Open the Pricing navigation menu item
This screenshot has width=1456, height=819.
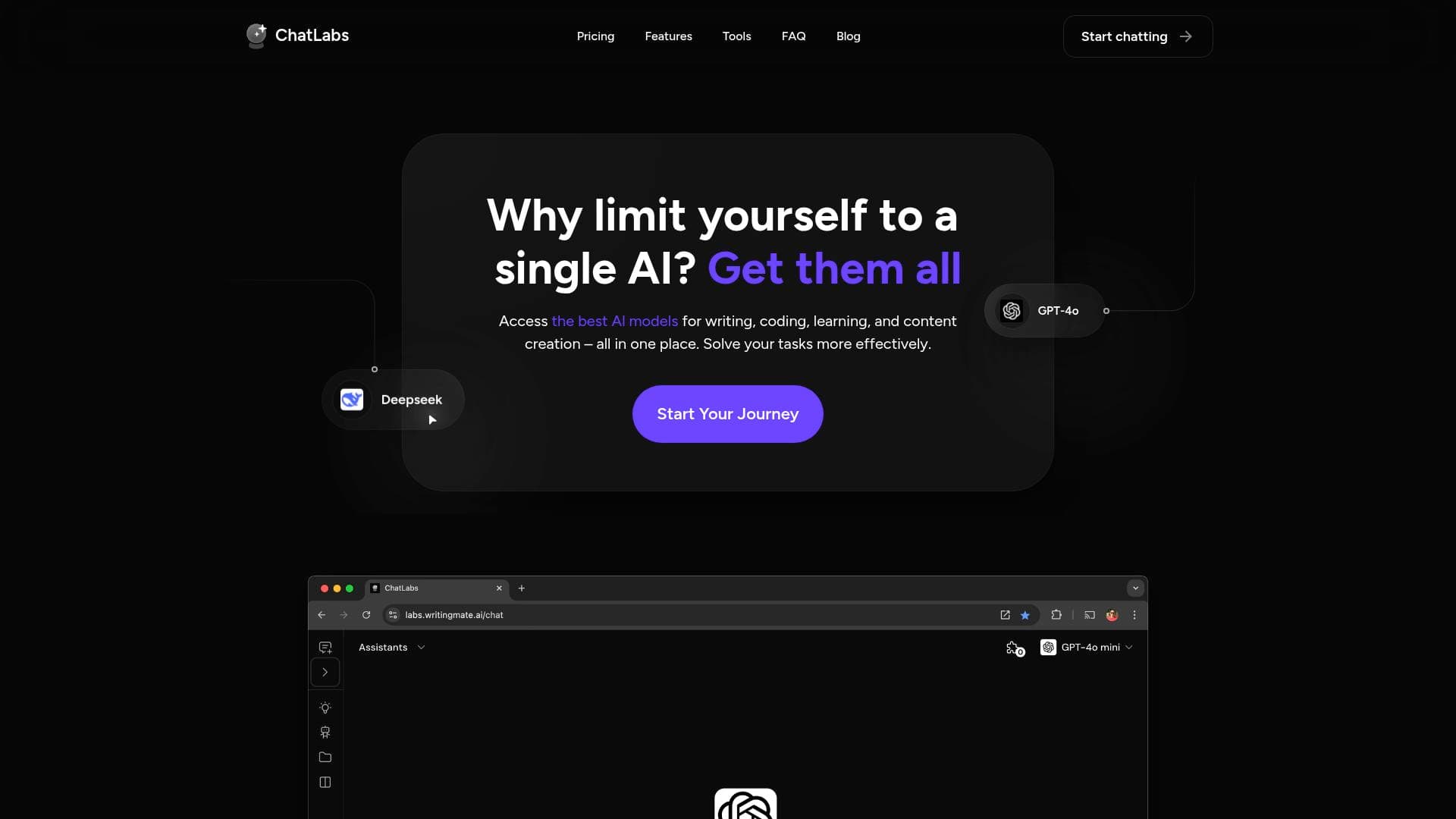point(595,36)
